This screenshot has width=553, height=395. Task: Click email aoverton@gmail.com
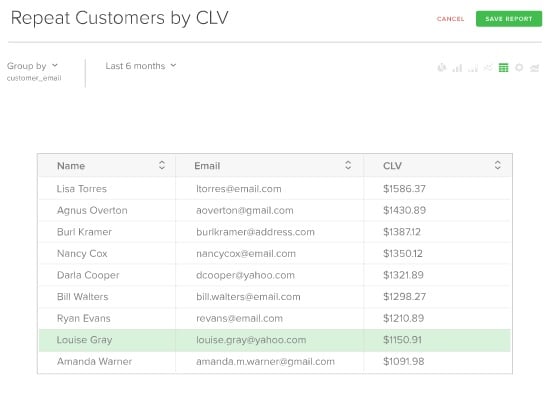coord(245,211)
